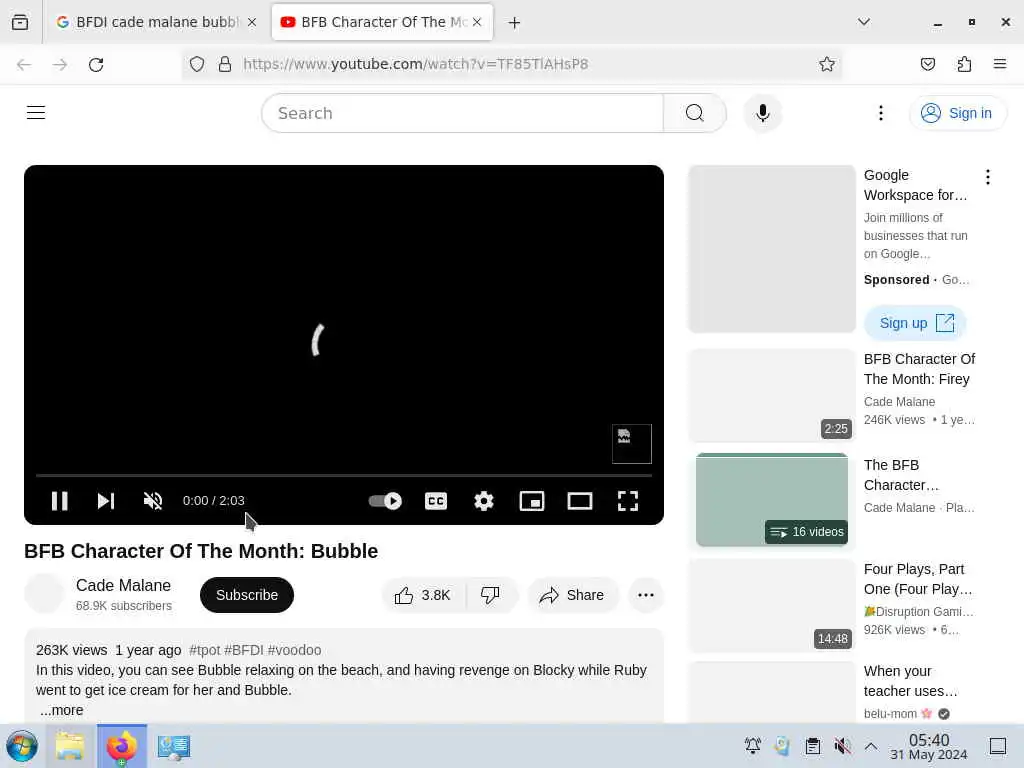Image resolution: width=1024 pixels, height=768 pixels.
Task: Click the #tpot hashtag
Action: click(205, 650)
